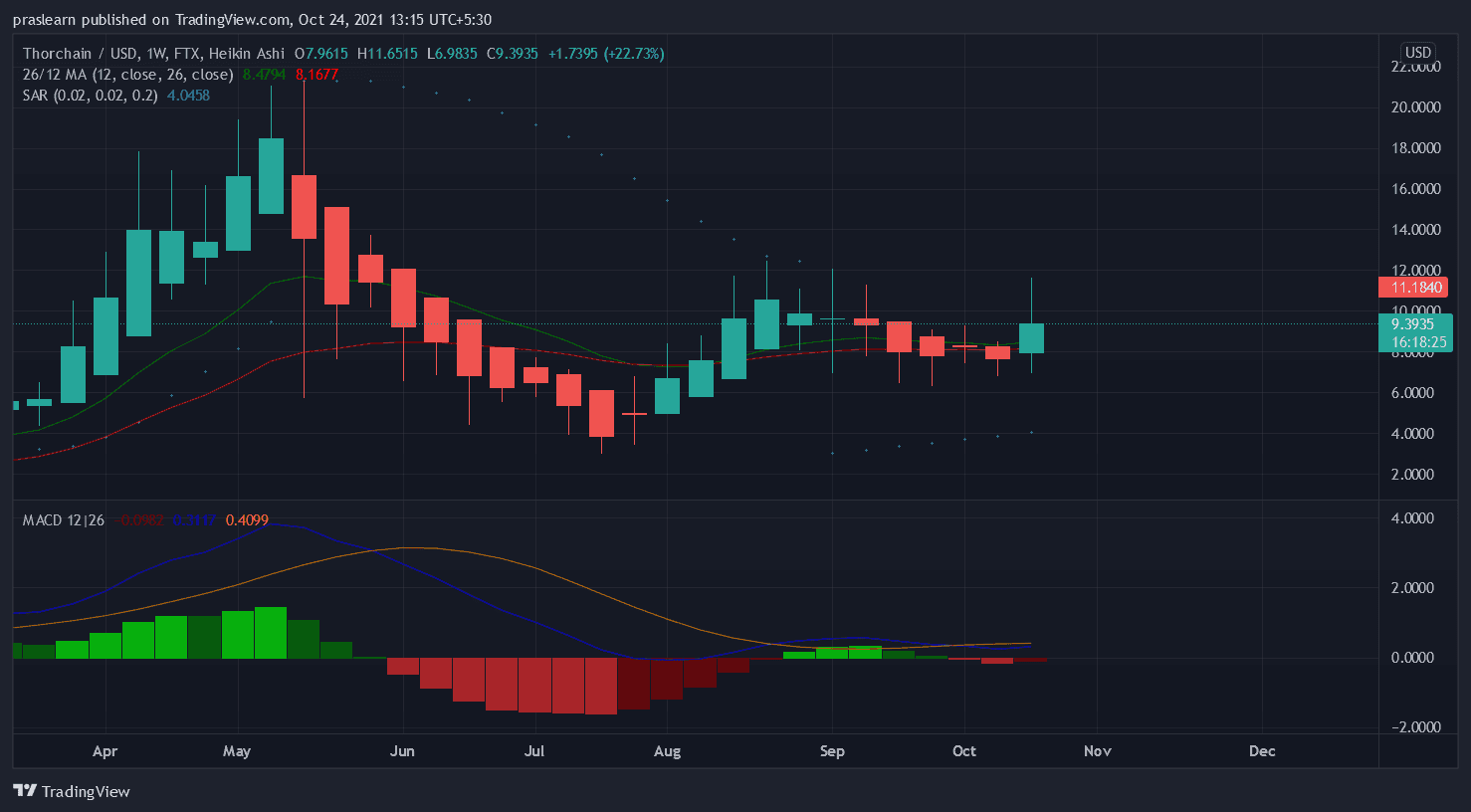Click the Heikin Ashi chart type text

pyautogui.click(x=247, y=54)
